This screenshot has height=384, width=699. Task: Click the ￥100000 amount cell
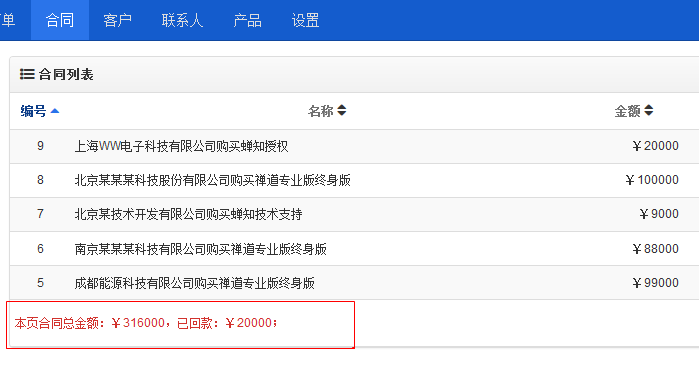(x=652, y=180)
